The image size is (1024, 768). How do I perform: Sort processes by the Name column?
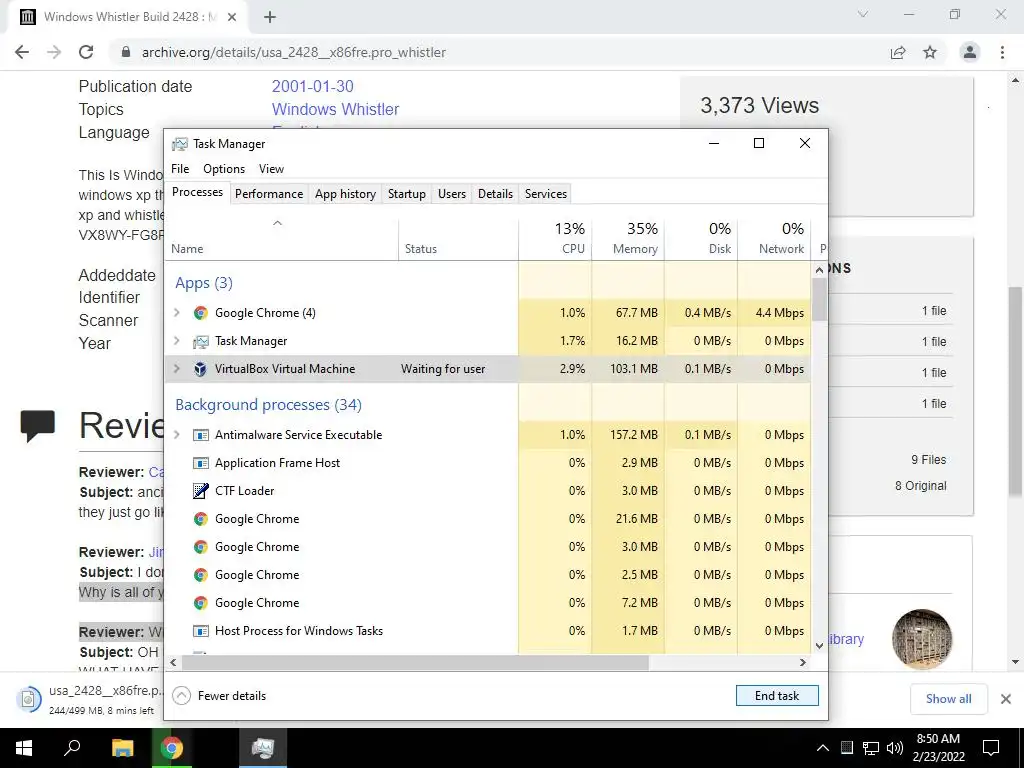point(281,240)
